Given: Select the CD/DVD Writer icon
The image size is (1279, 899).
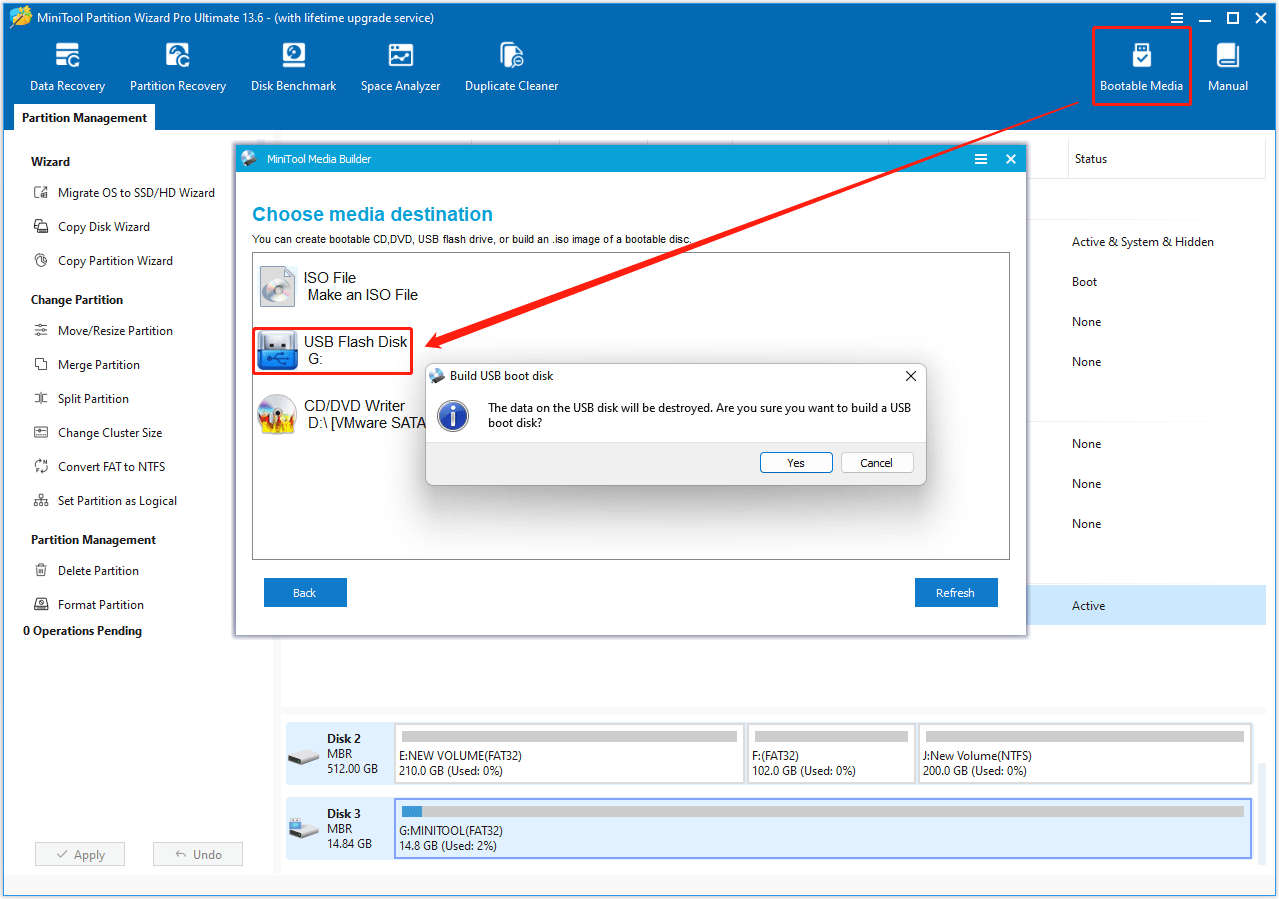Looking at the screenshot, I should 277,414.
